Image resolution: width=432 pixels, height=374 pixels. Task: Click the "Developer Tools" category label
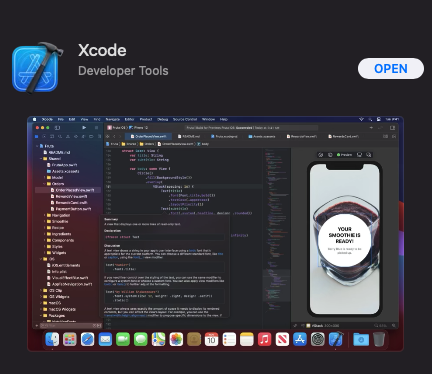coord(123,71)
